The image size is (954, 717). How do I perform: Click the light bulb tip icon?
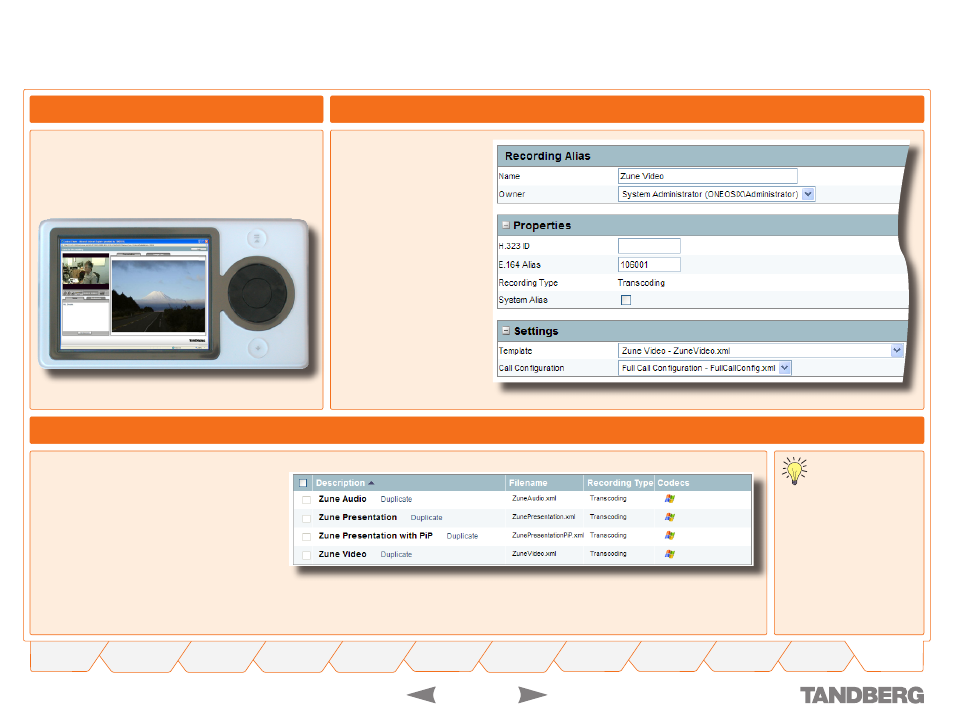(794, 470)
